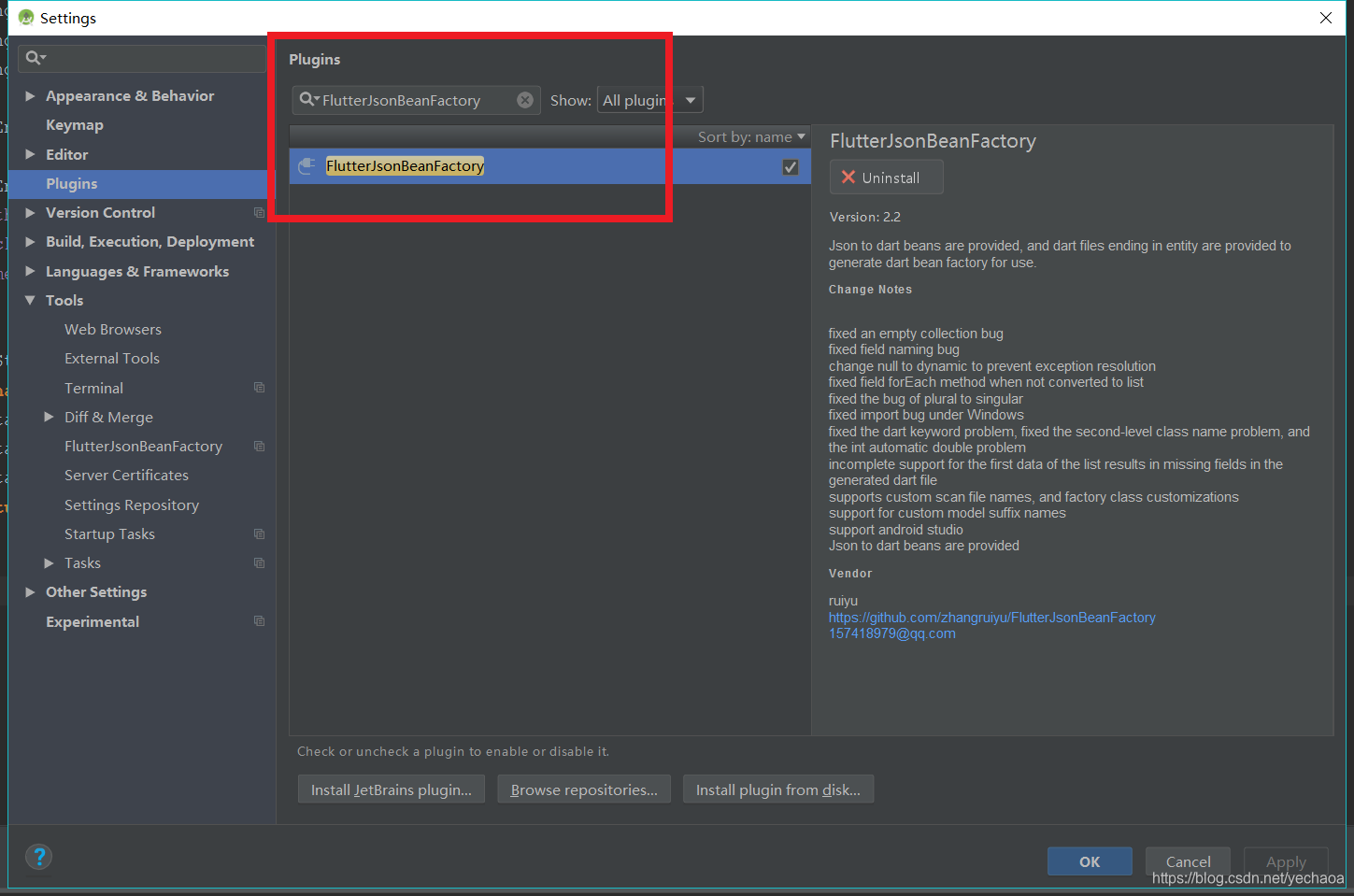1354x896 pixels.
Task: Open the GitHub FlutterJsonBeanFactory link
Action: (991, 618)
